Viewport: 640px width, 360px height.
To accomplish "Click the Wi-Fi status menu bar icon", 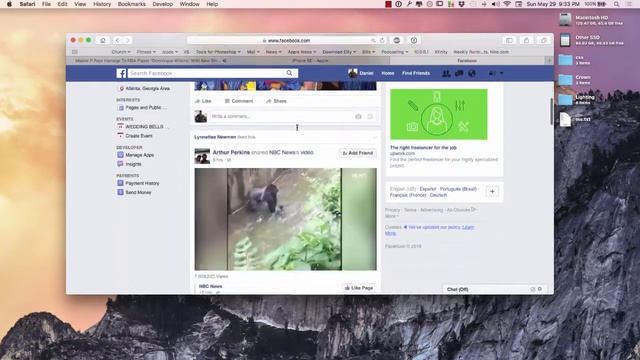I will [507, 4].
